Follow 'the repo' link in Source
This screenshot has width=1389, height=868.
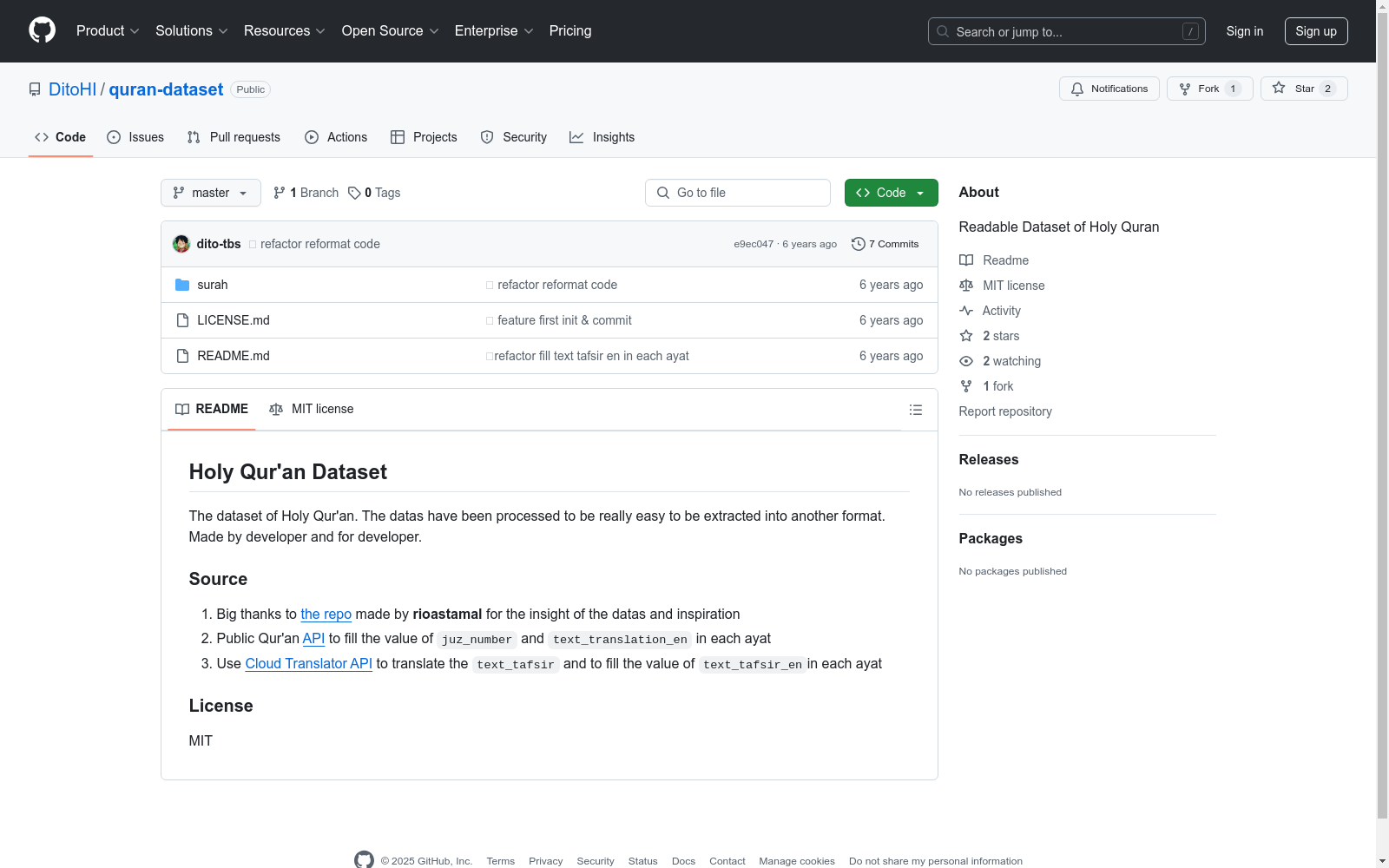pyautogui.click(x=326, y=614)
